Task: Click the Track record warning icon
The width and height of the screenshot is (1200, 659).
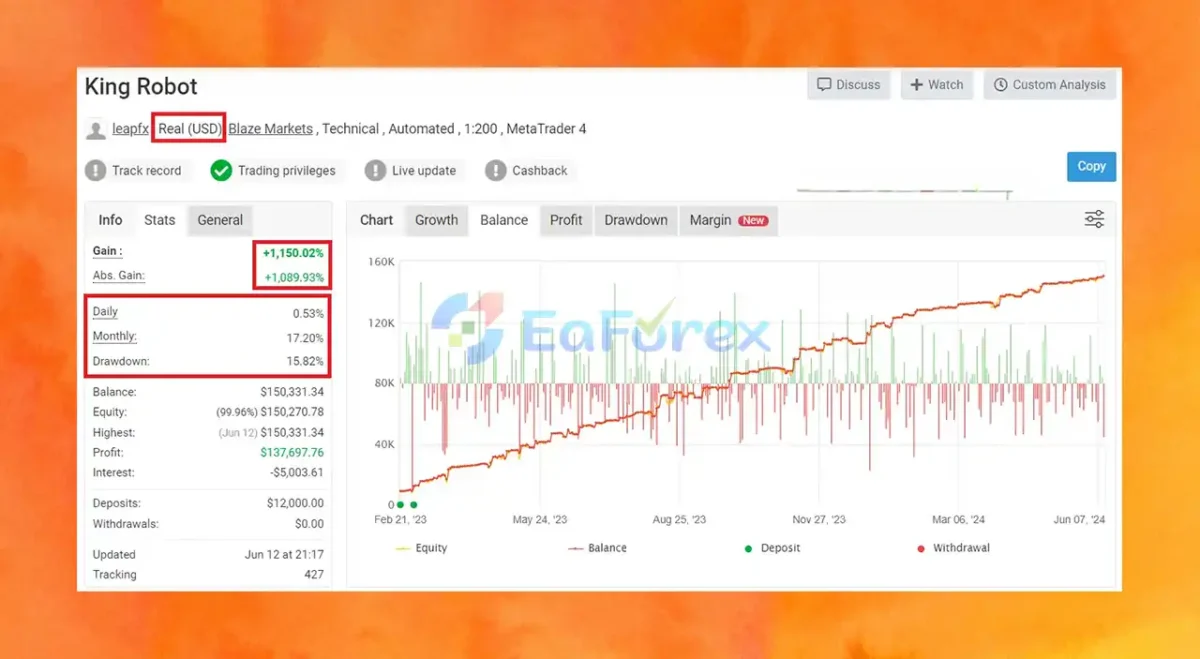Action: coord(96,171)
